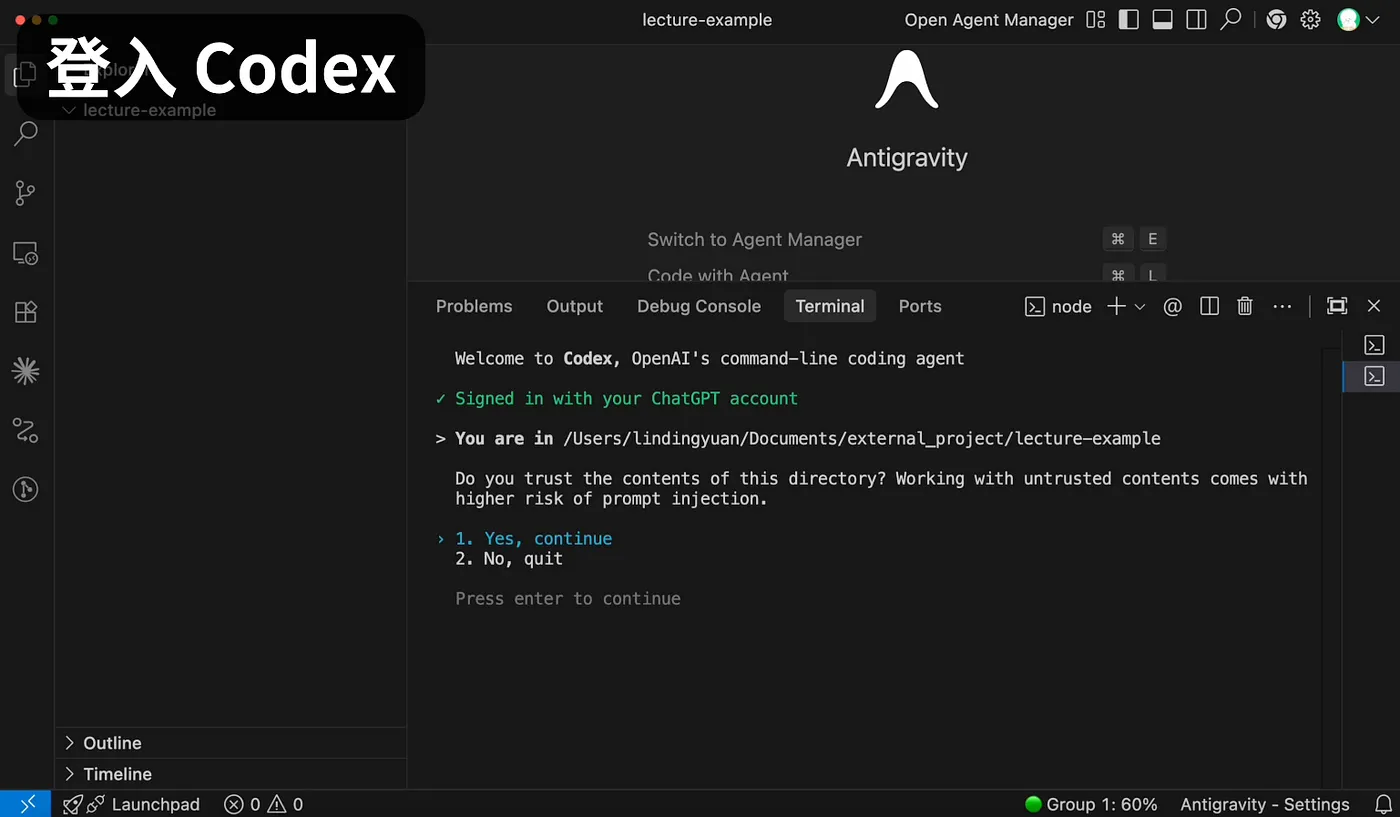The width and height of the screenshot is (1400, 817).
Task: Click the Customize Layout icon in title bar
Action: pos(1096,20)
